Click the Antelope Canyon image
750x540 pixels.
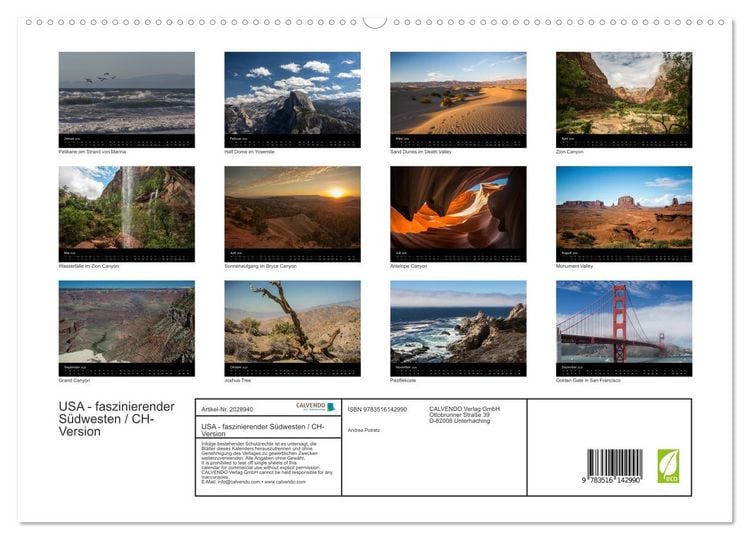(x=458, y=214)
